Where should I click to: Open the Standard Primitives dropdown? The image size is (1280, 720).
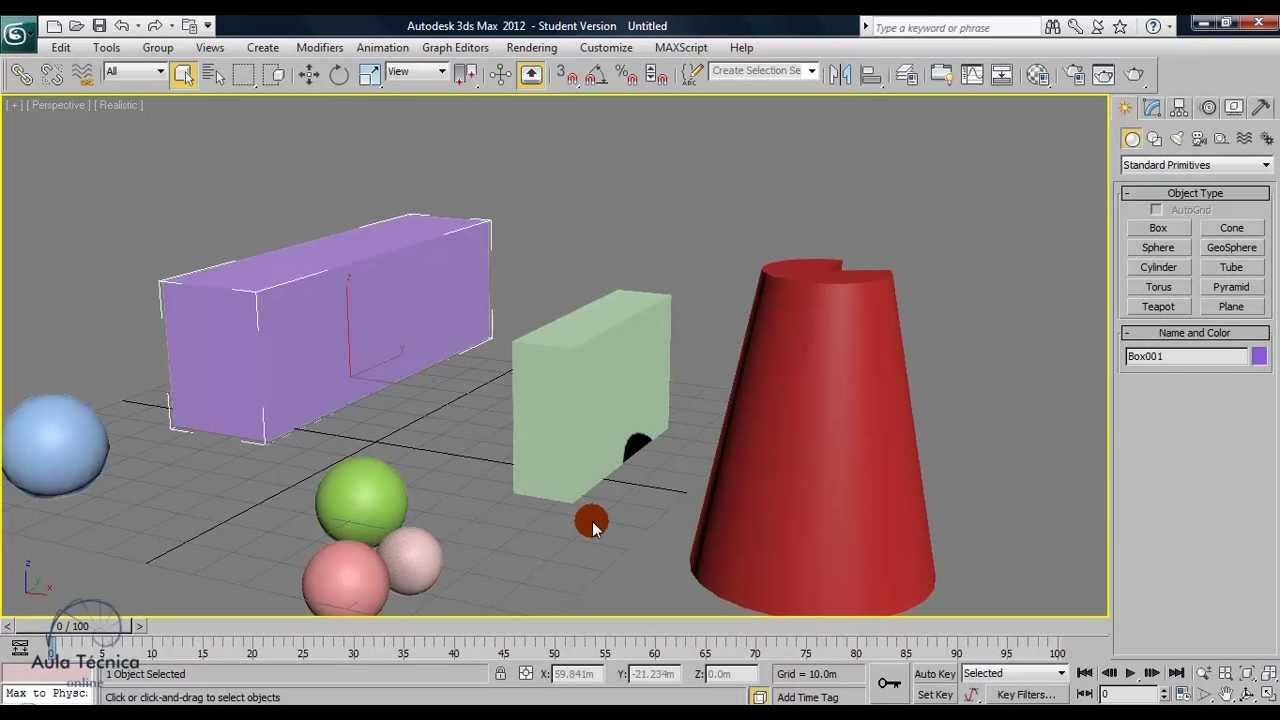pyautogui.click(x=1195, y=165)
